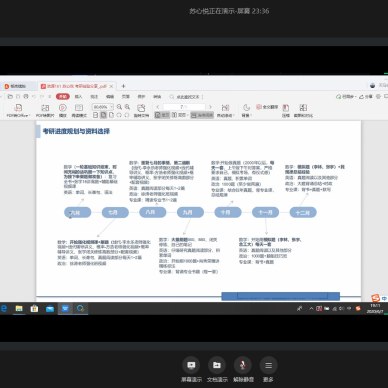Open the 转换 ribbon tab
The width and height of the screenshot is (388, 388).
tap(157, 97)
